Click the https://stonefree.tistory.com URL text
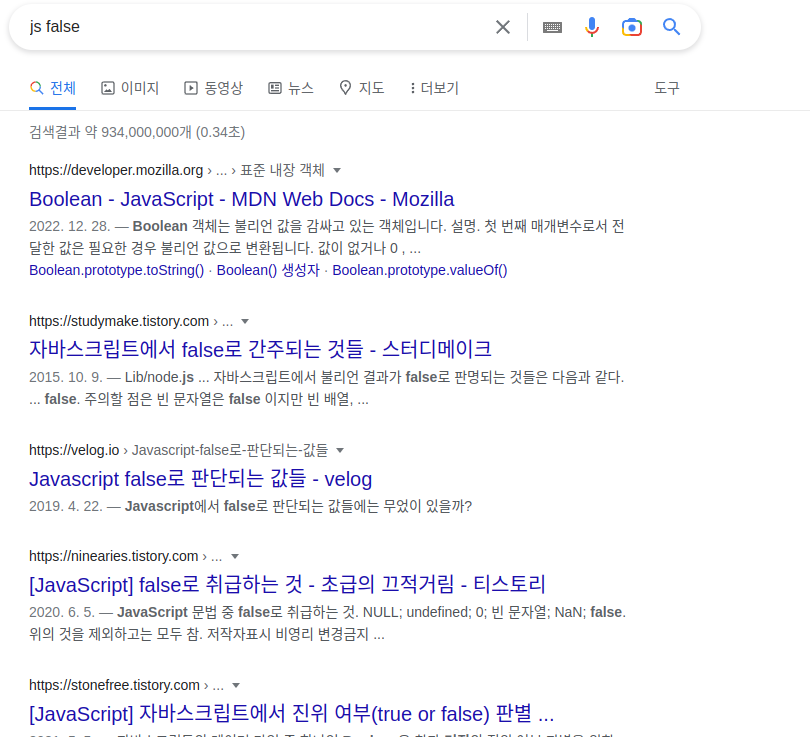Image resolution: width=810 pixels, height=737 pixels. (x=114, y=685)
